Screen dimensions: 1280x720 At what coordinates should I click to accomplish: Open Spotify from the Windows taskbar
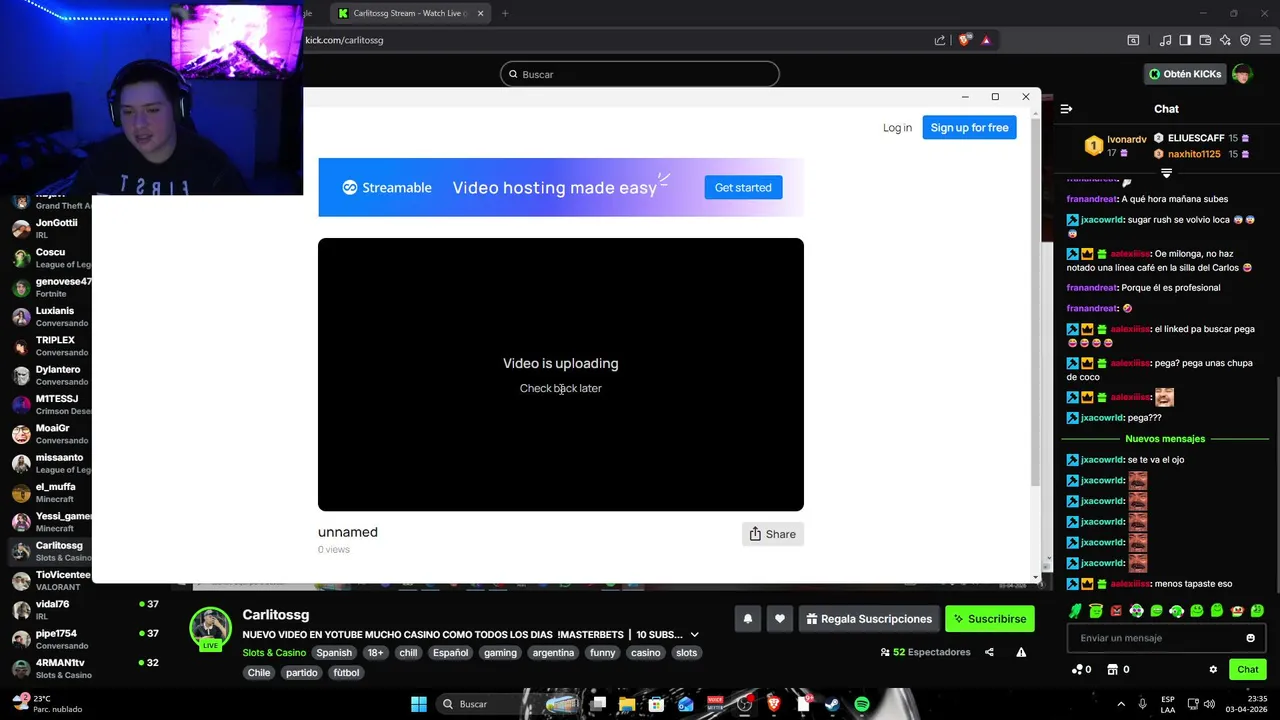(862, 704)
